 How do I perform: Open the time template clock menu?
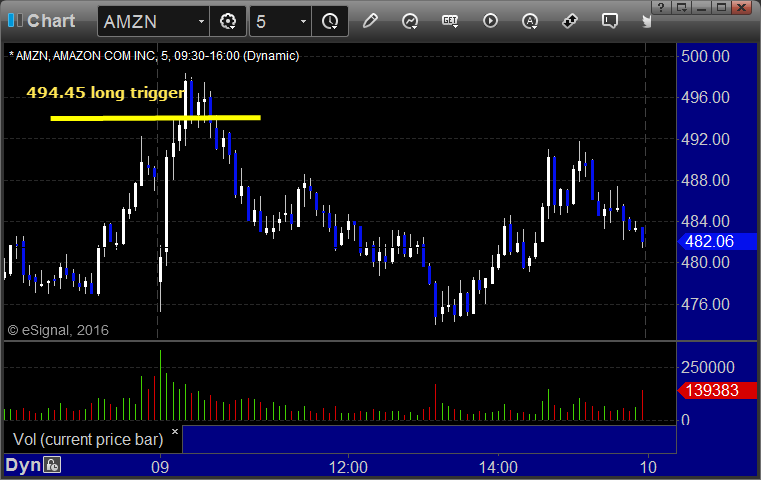click(330, 21)
